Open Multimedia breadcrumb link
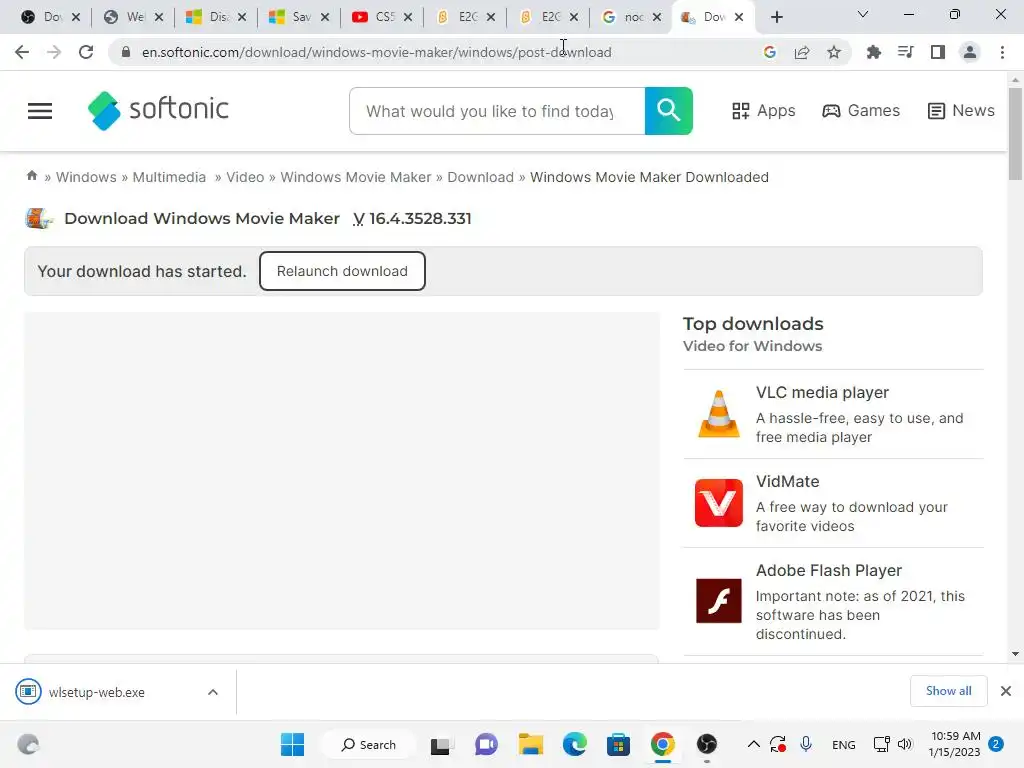 (169, 177)
